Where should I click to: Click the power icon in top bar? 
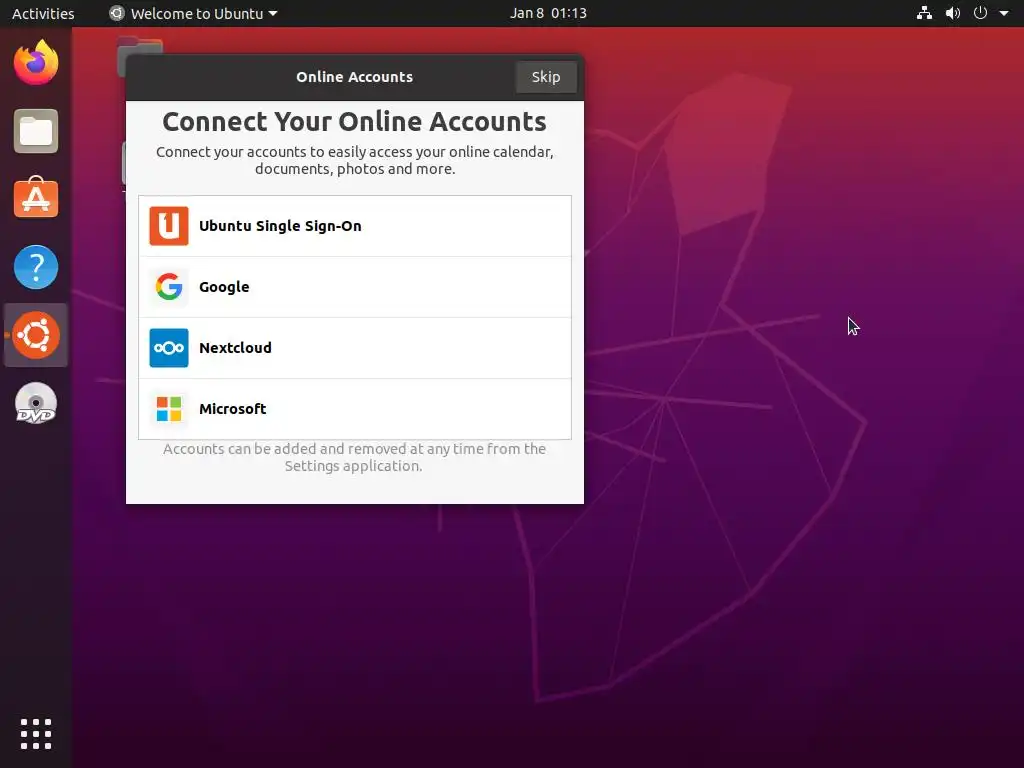point(980,13)
